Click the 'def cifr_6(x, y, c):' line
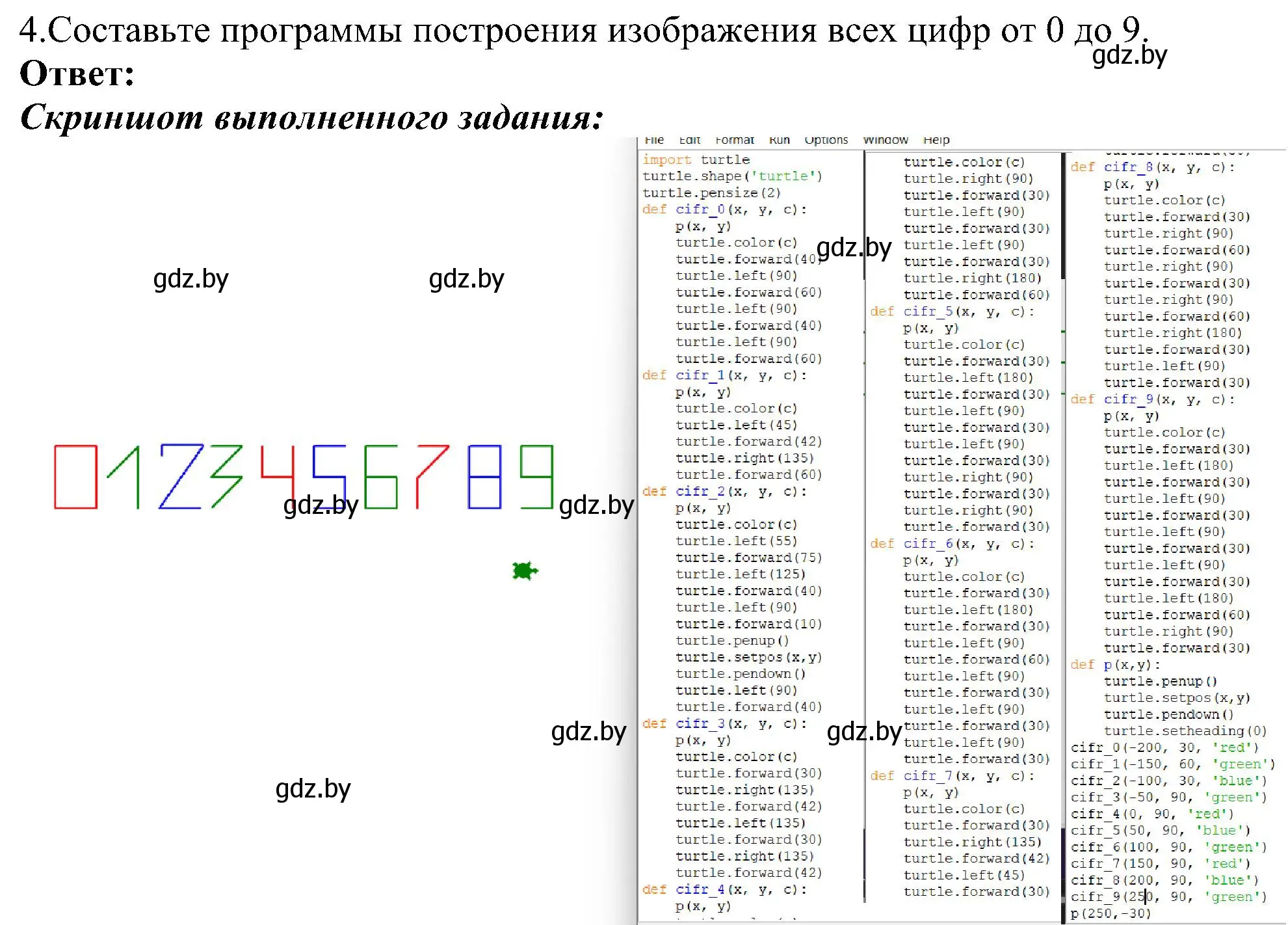 [953, 544]
